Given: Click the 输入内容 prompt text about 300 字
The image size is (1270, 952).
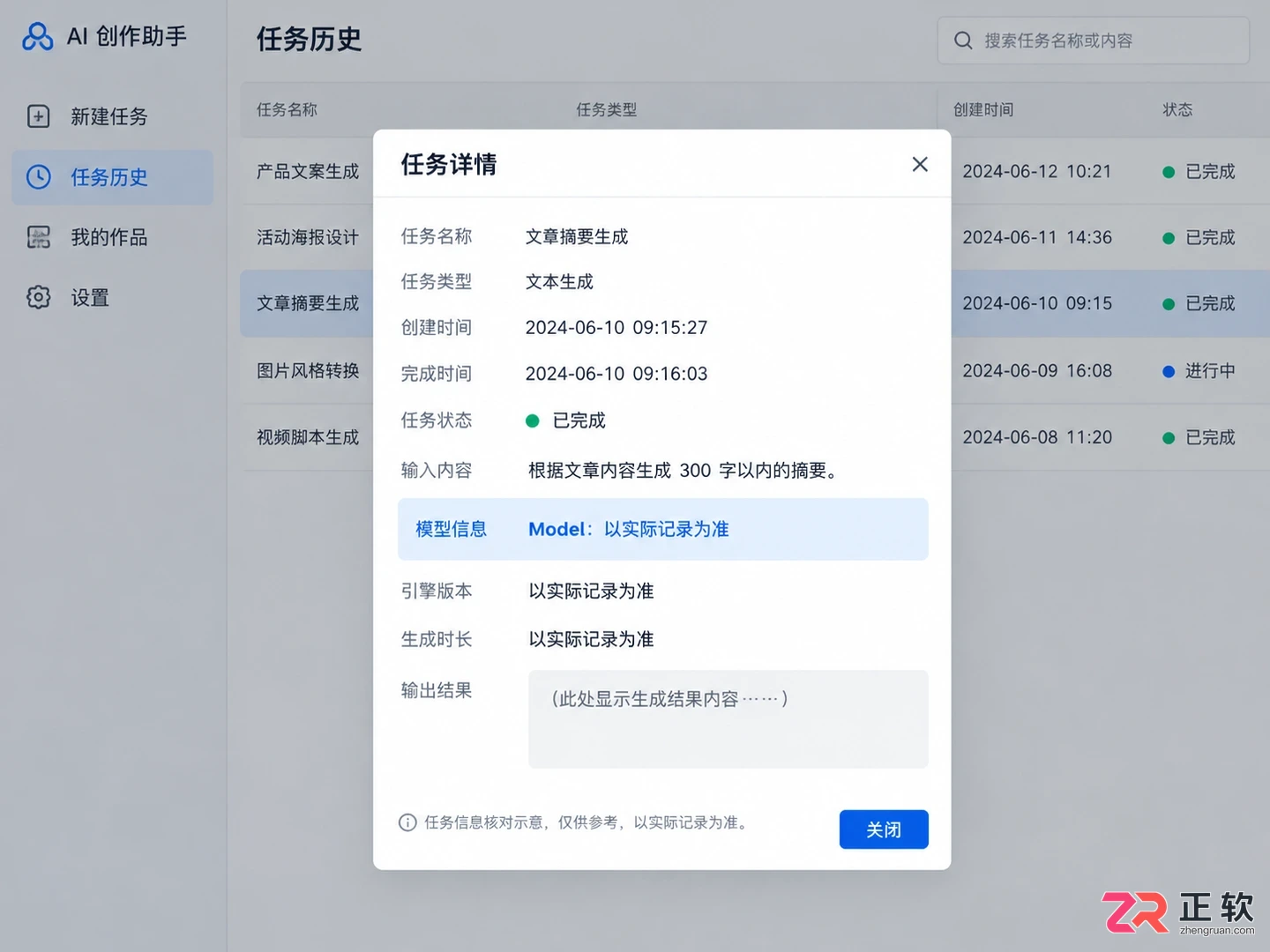Looking at the screenshot, I should pyautogui.click(x=683, y=471).
